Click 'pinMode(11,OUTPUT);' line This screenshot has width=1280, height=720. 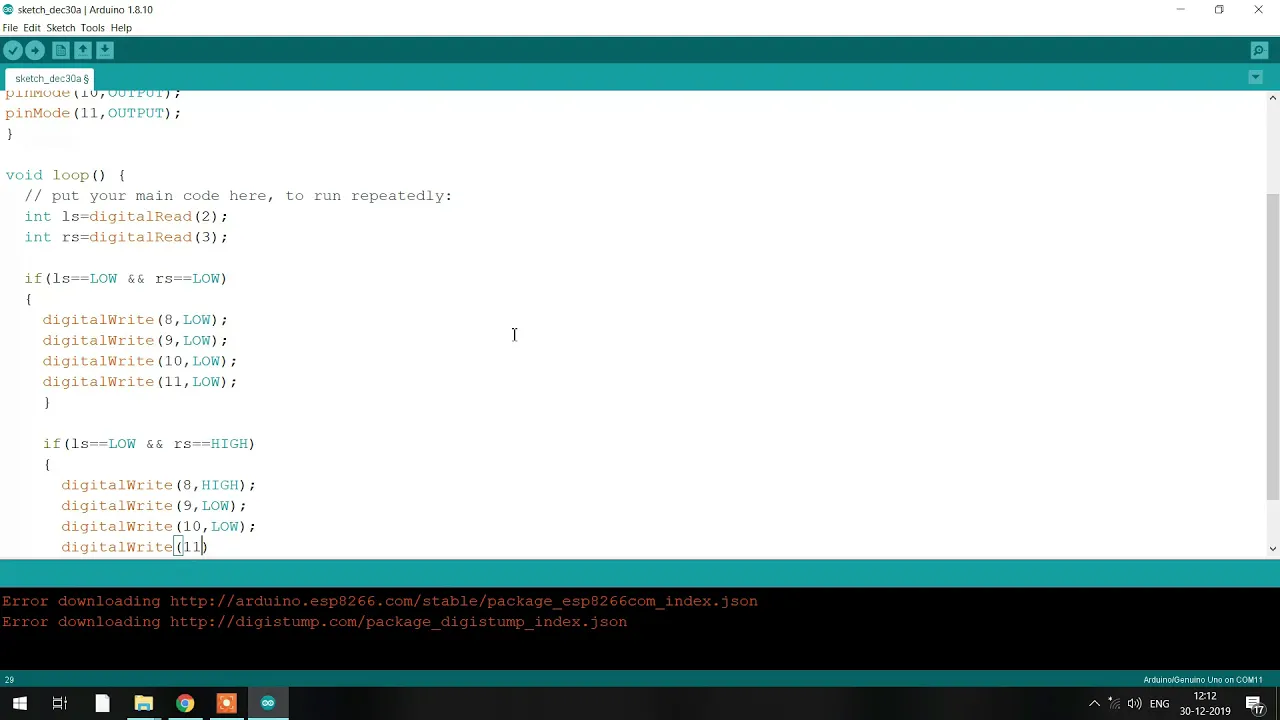[x=93, y=113]
